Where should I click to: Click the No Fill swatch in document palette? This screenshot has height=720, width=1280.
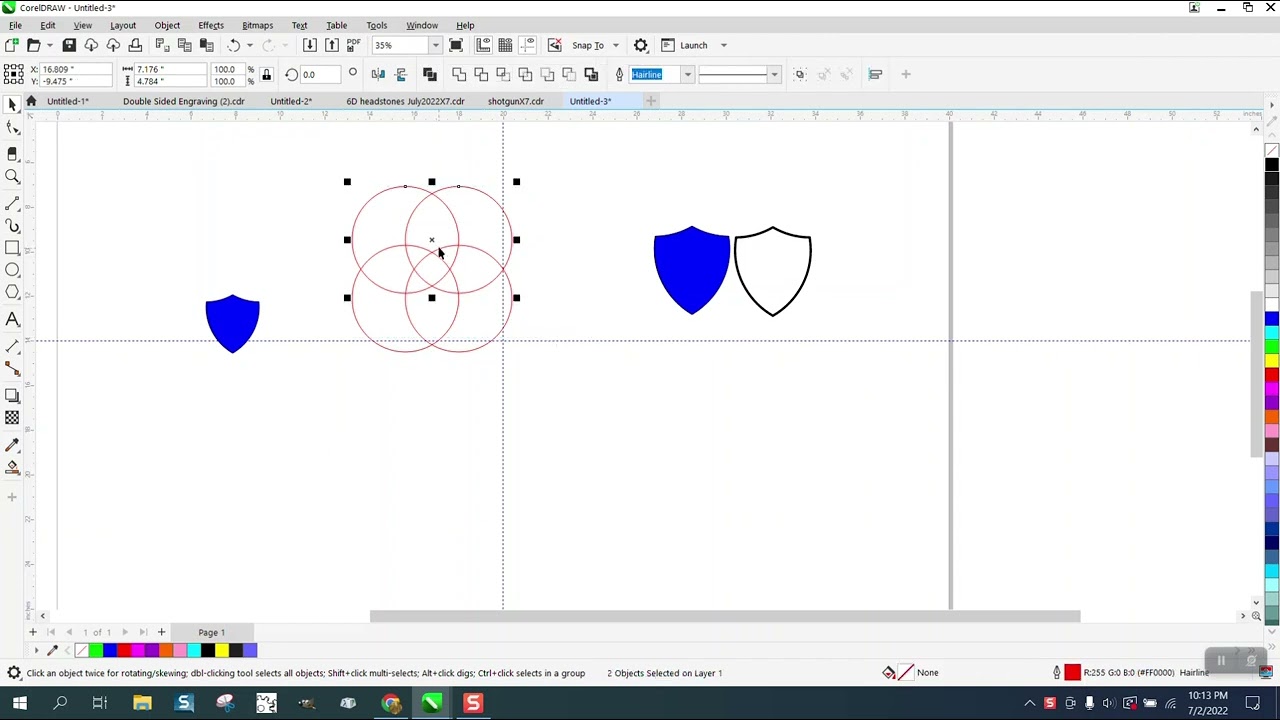81,651
